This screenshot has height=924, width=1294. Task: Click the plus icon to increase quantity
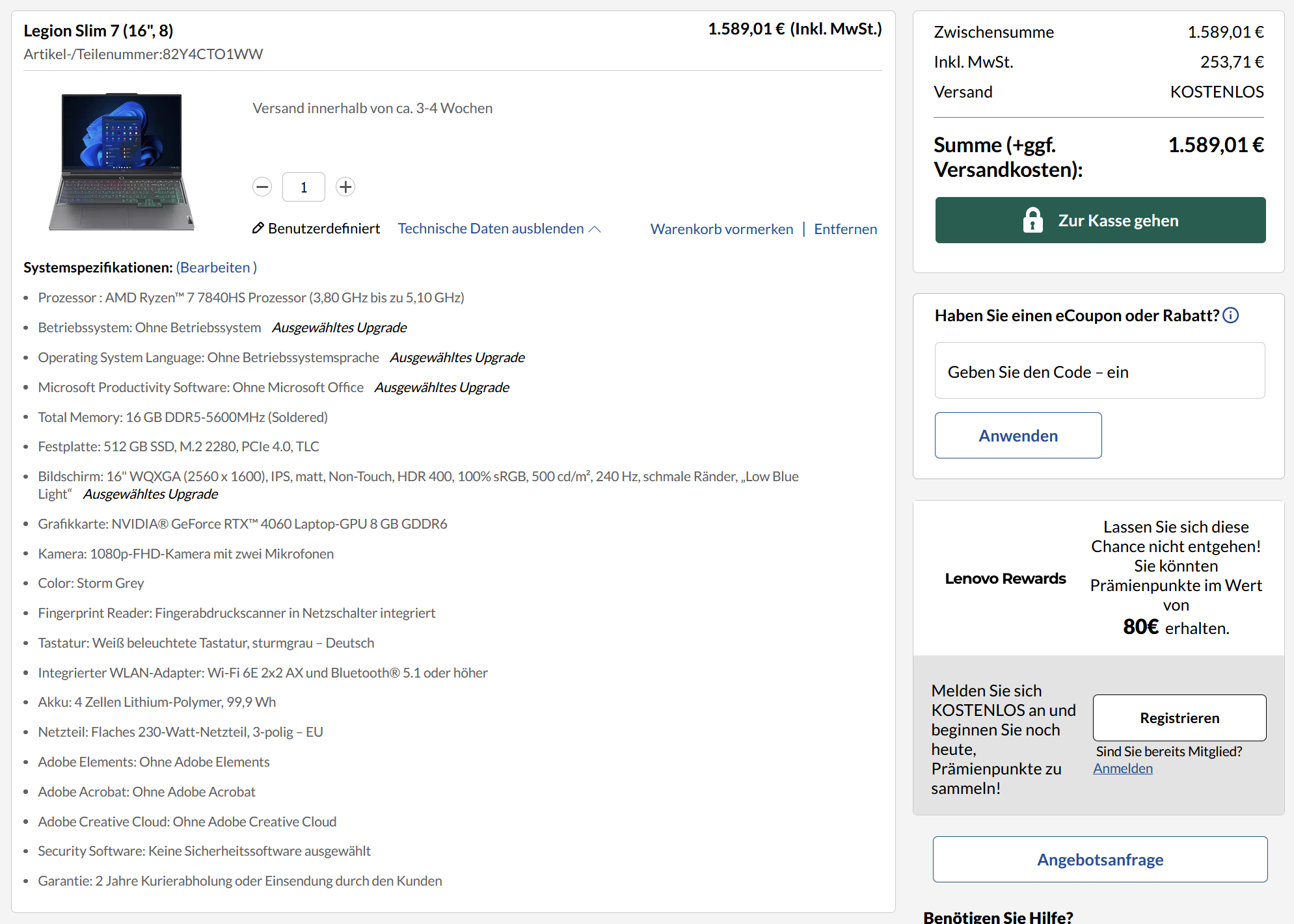pyautogui.click(x=345, y=187)
